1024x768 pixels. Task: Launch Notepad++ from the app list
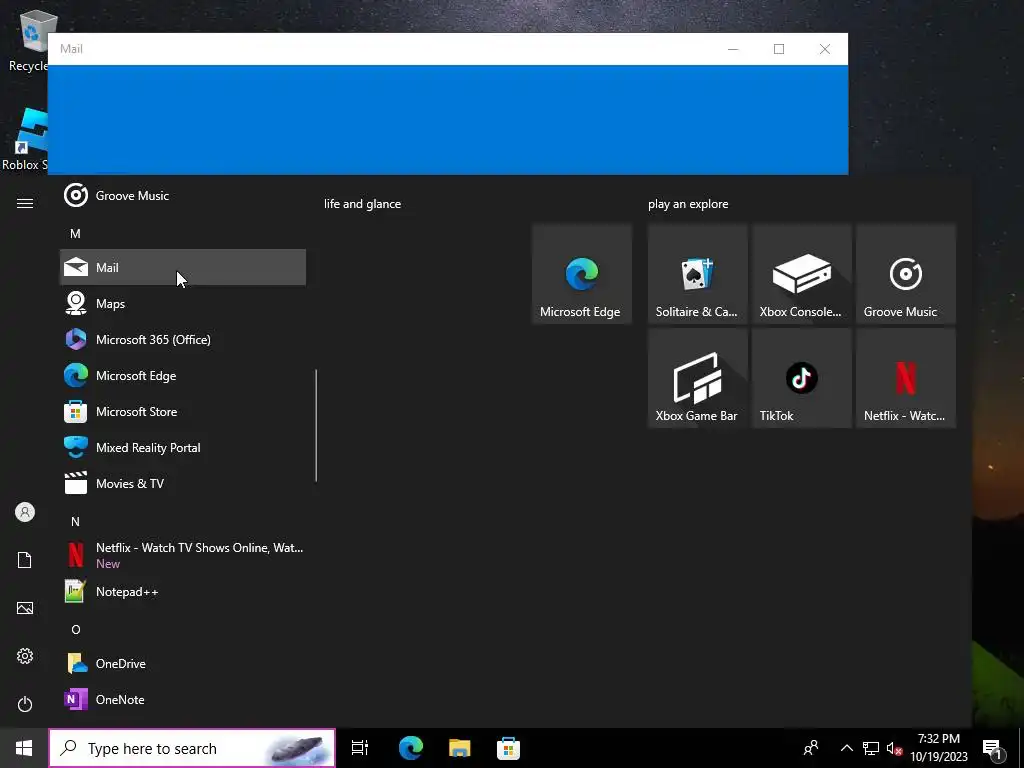[183, 592]
